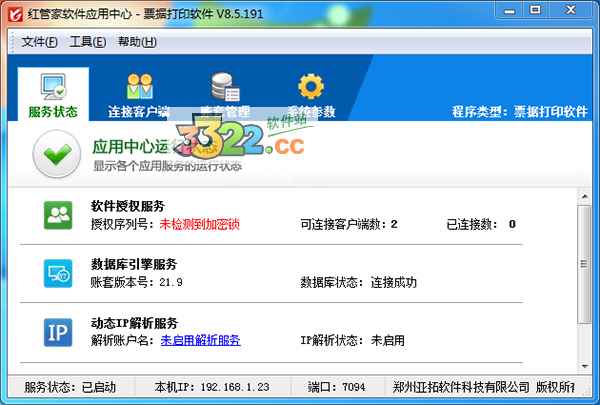Viewport: 600px width, 405px height.
Task: Click the 数据库引擎服务 blue icon
Action: [58, 273]
